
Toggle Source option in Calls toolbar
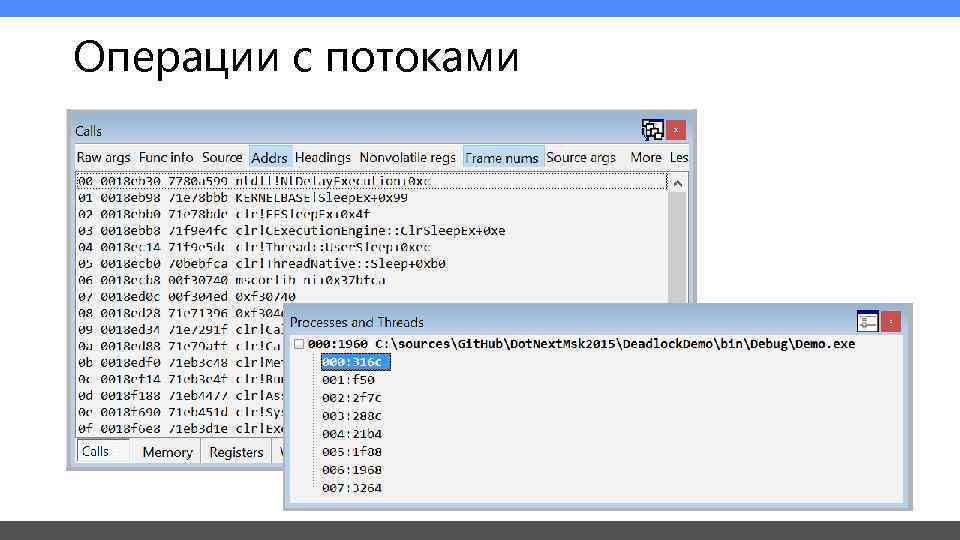tap(222, 157)
